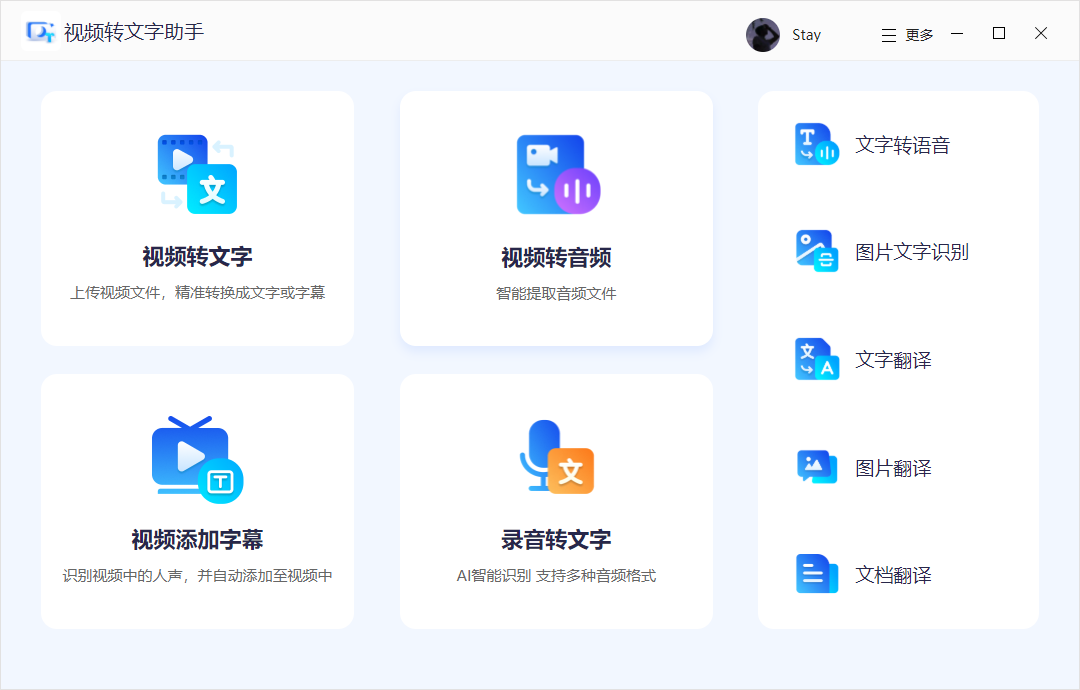Launch the 视频转音频 feature card
1080x690 pixels.
(556, 217)
